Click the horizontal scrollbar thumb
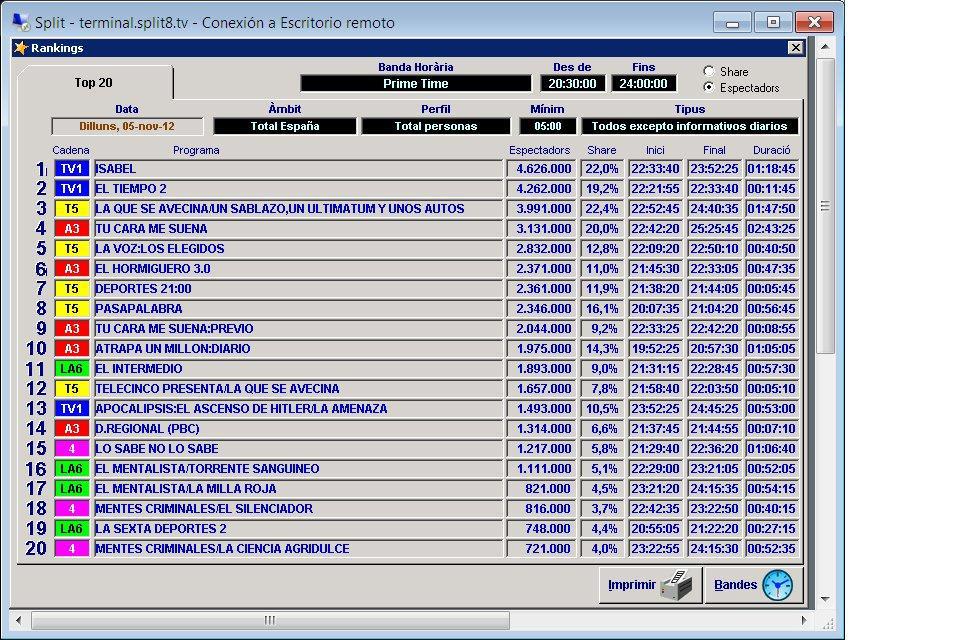The width and height of the screenshot is (960, 640). coord(270,620)
